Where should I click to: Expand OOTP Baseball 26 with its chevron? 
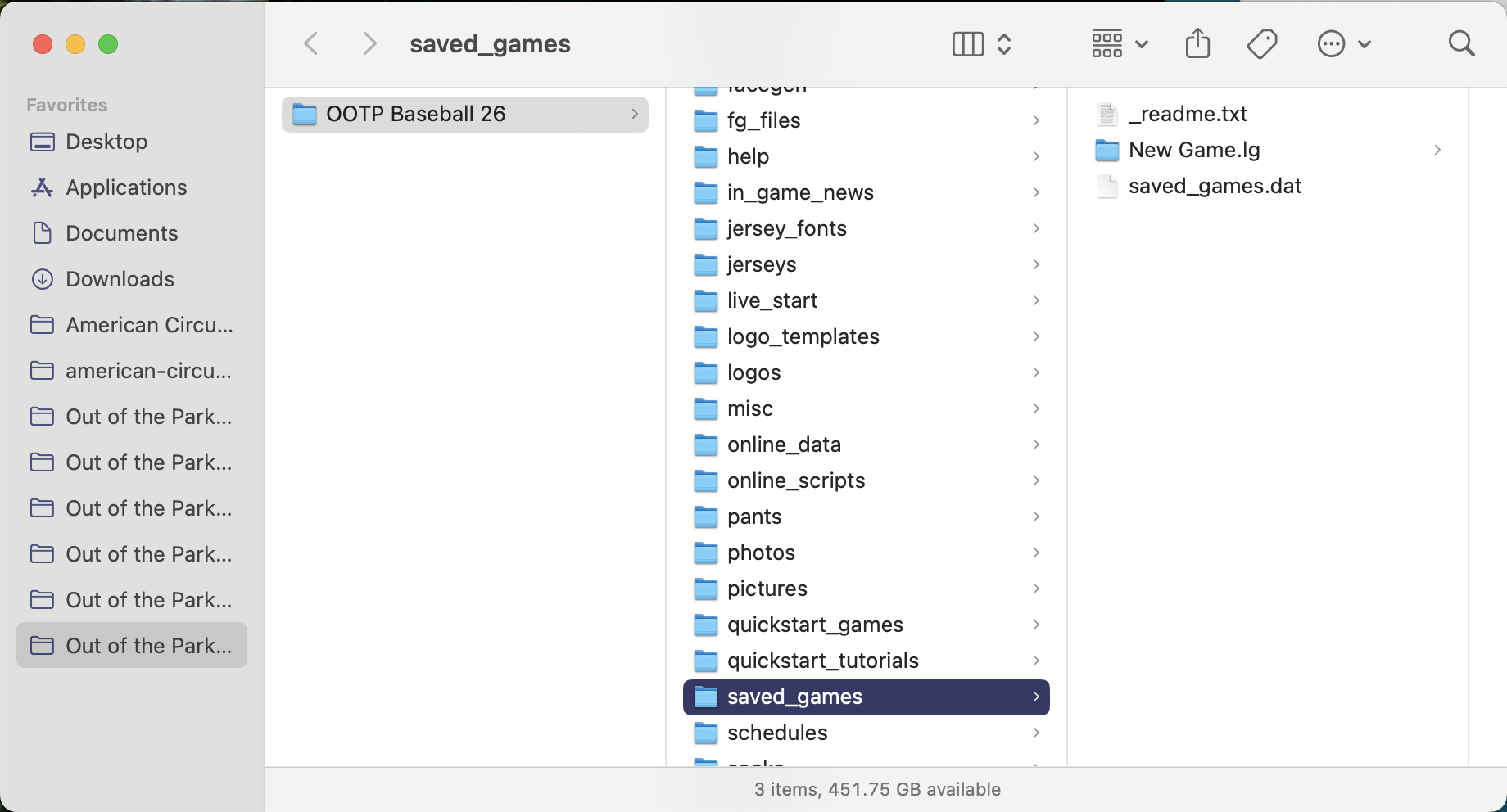tap(635, 114)
